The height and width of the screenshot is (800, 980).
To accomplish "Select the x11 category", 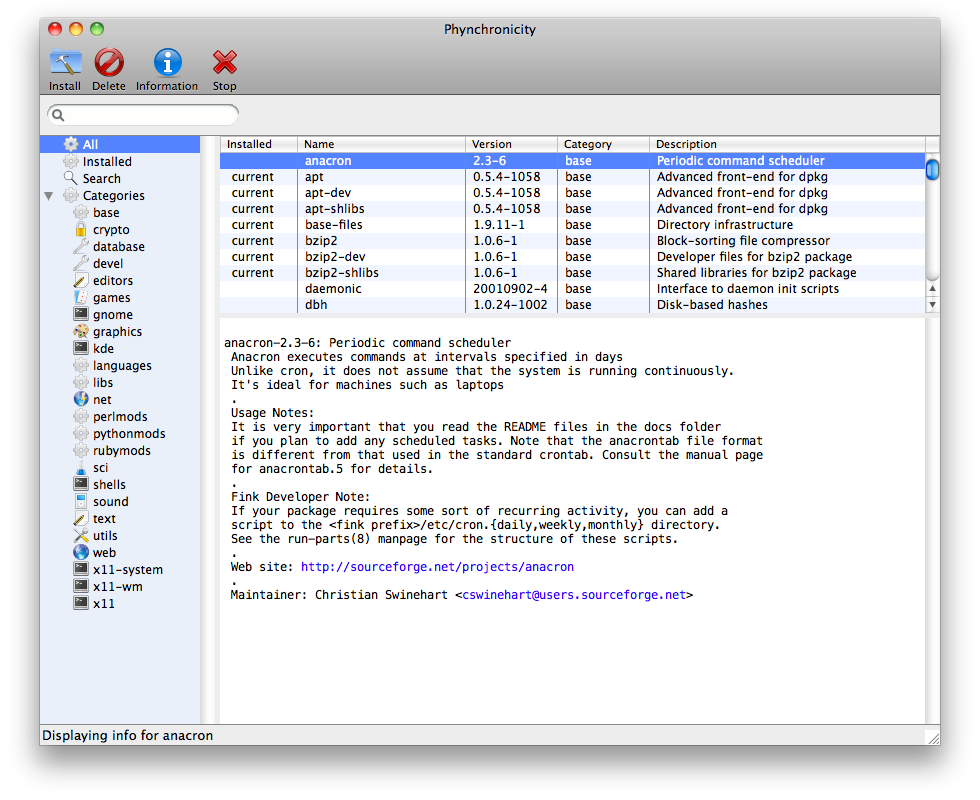I will pos(104,603).
